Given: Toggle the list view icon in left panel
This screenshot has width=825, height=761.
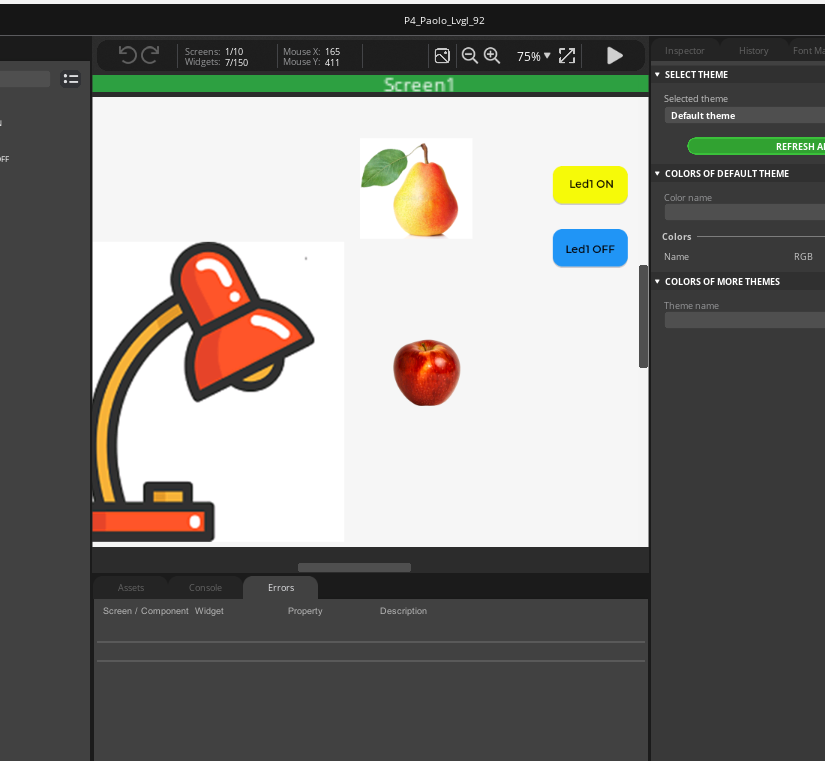Looking at the screenshot, I should pyautogui.click(x=70, y=79).
